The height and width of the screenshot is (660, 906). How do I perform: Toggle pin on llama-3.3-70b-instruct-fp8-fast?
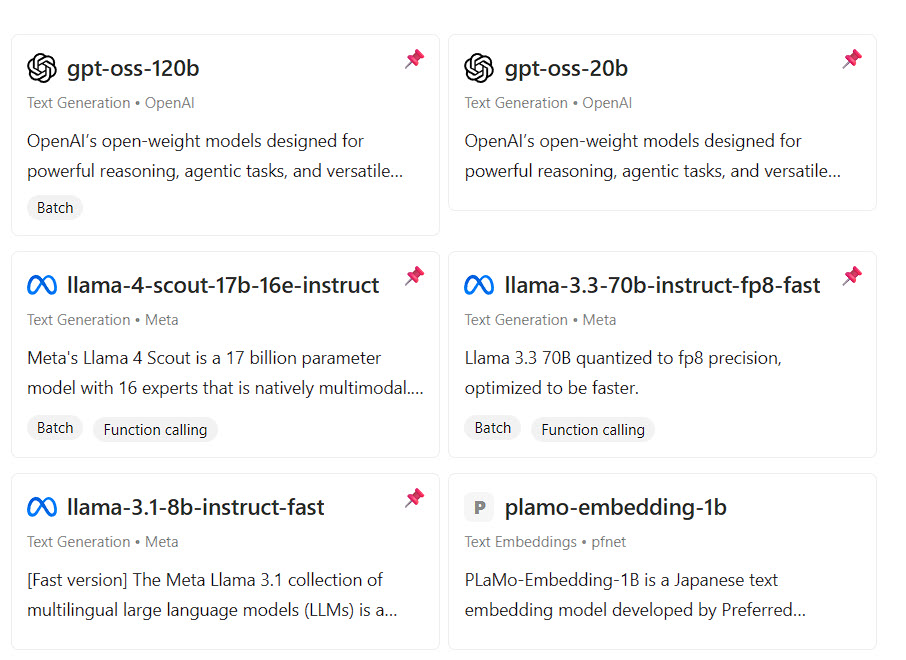point(852,276)
